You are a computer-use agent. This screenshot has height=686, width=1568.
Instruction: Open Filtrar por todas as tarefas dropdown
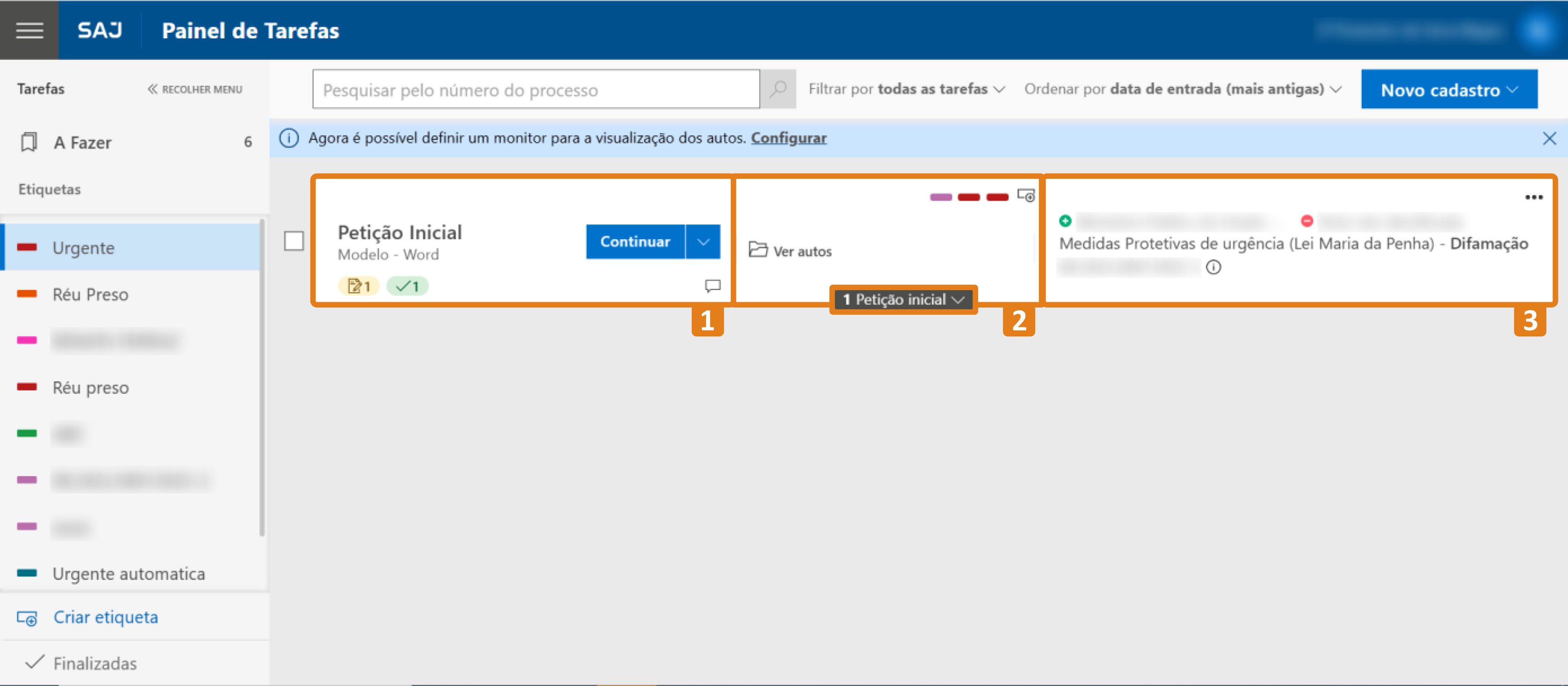906,89
